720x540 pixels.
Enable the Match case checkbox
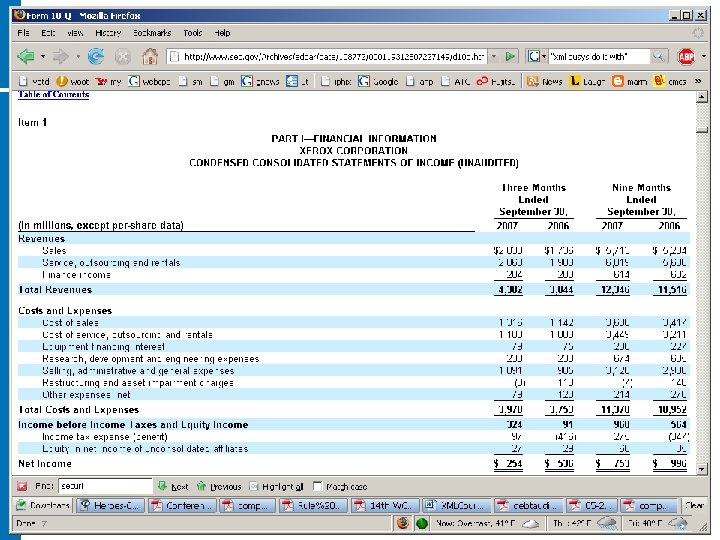[317, 486]
